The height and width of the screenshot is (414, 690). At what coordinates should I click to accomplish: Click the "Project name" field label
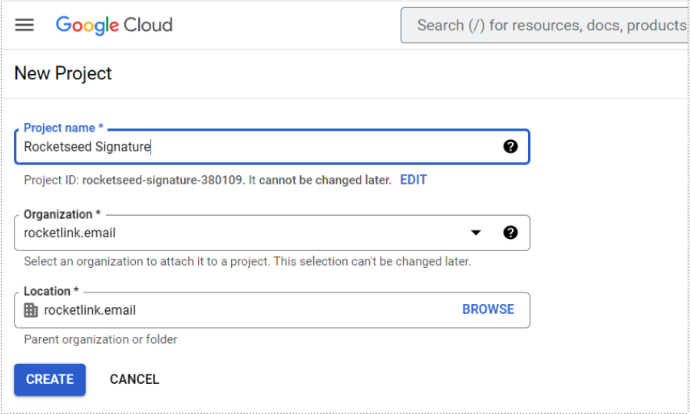(x=61, y=128)
